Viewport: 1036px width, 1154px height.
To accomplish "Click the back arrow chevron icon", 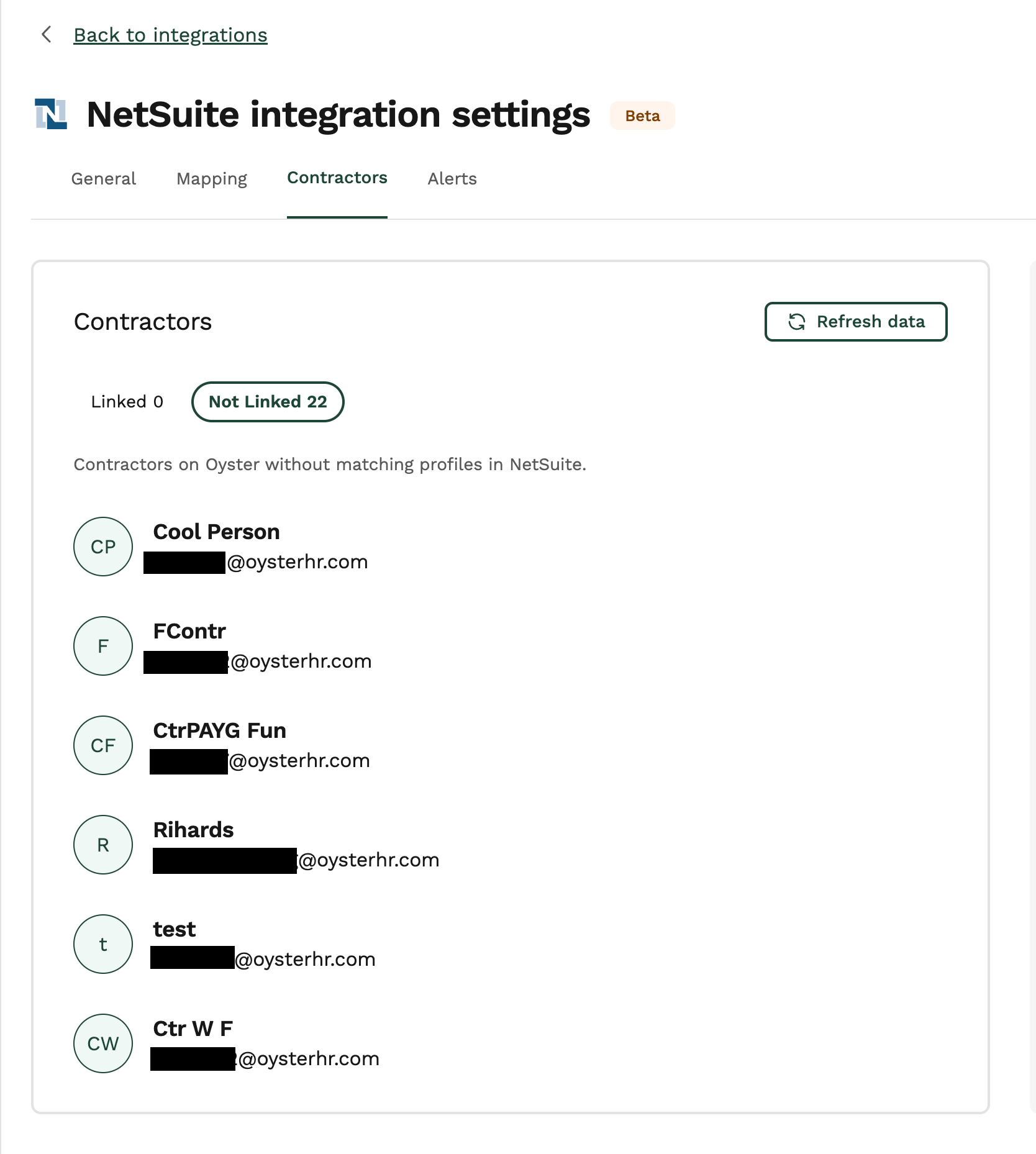I will [46, 35].
